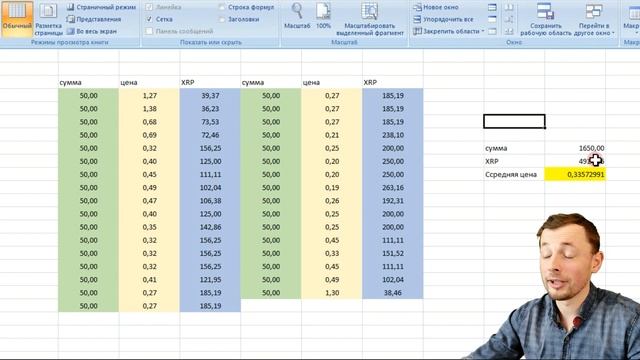This screenshot has height=360, width=640.
Task: Toggle the Линейка checkbox
Action: [x=149, y=7]
